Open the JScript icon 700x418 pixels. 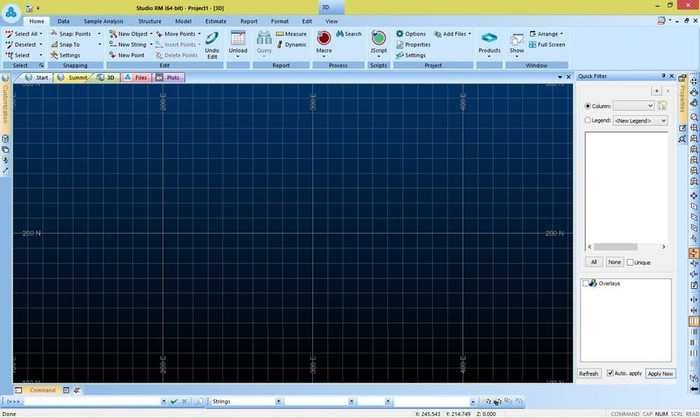click(x=379, y=38)
